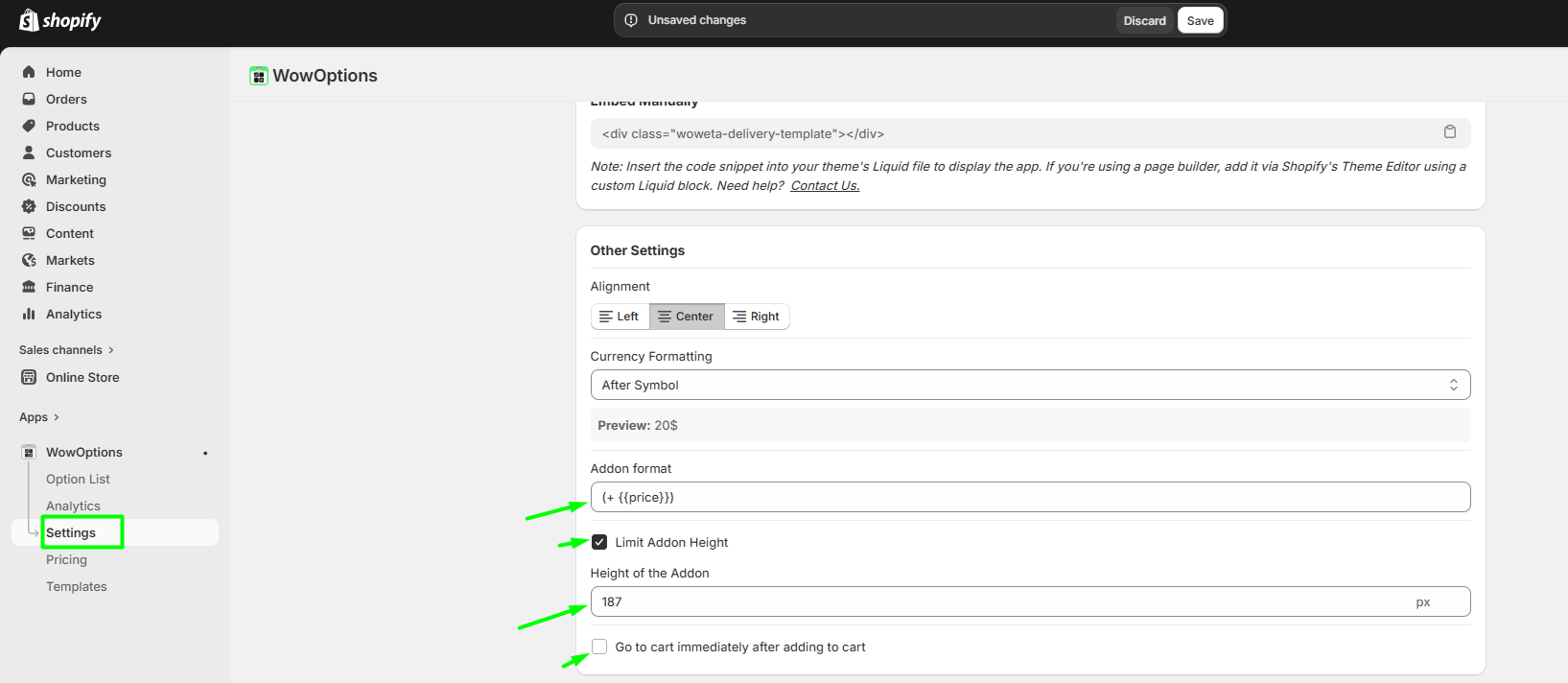The image size is (1568, 683).
Task: Uncheck the Limit Addon Height checkbox
Action: [599, 542]
